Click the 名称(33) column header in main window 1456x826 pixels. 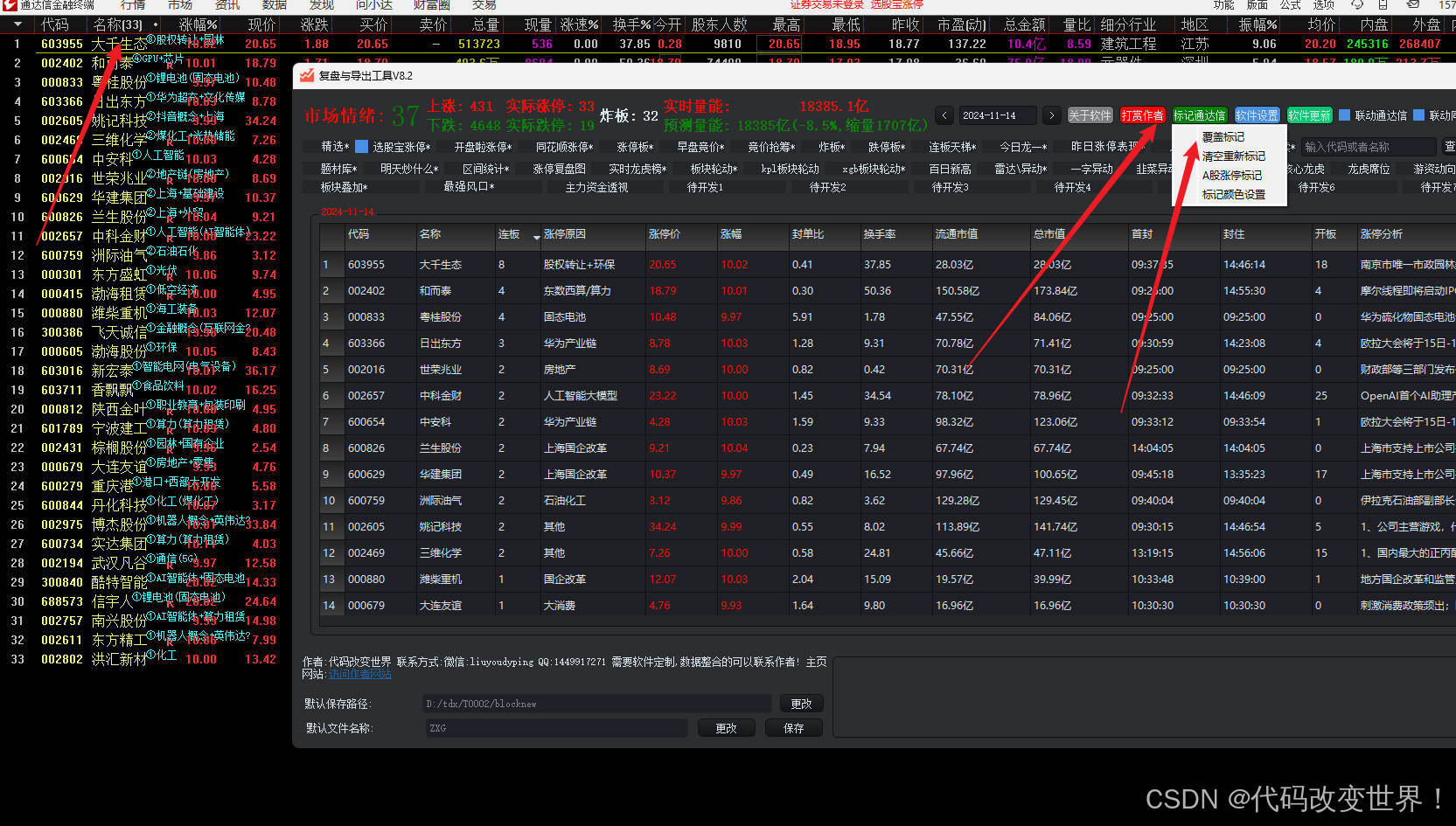coord(118,24)
